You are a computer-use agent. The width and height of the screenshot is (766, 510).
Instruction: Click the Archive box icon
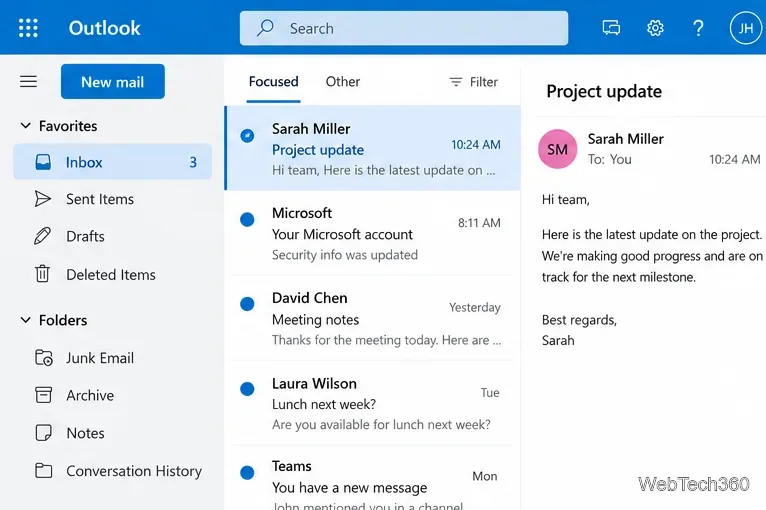pyautogui.click(x=43, y=395)
